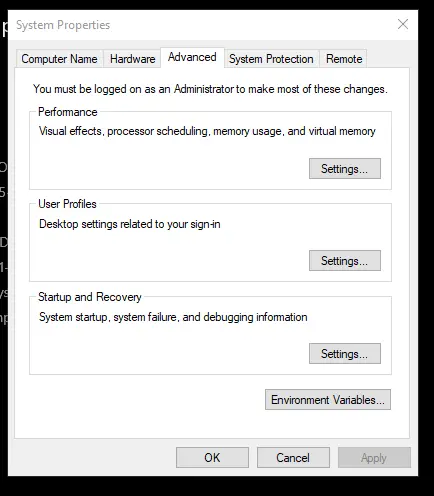This screenshot has width=434, height=496.
Task: Go to the System Protection tab
Action: (271, 59)
